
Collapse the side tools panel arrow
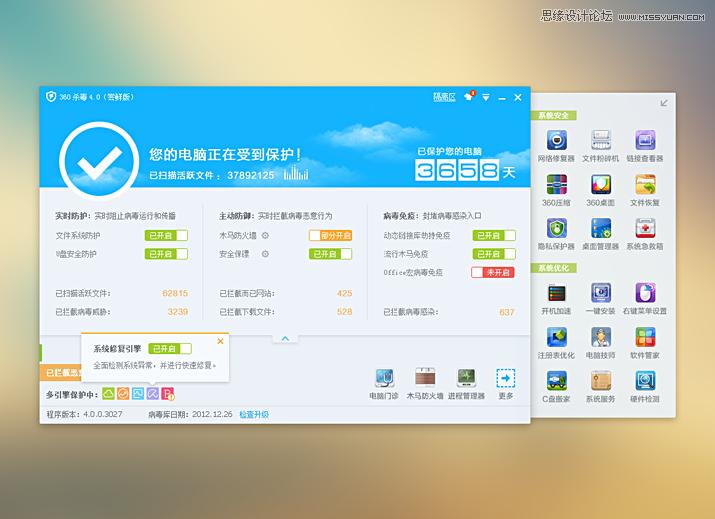tap(664, 103)
